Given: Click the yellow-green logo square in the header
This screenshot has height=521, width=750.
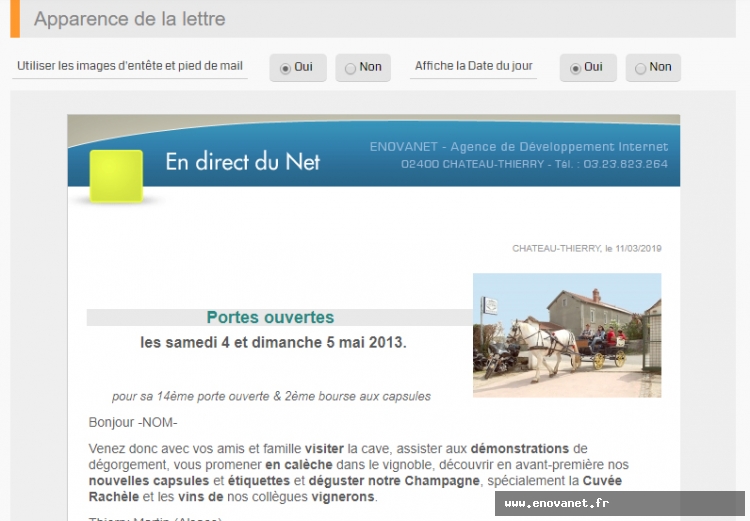Looking at the screenshot, I should tap(116, 176).
